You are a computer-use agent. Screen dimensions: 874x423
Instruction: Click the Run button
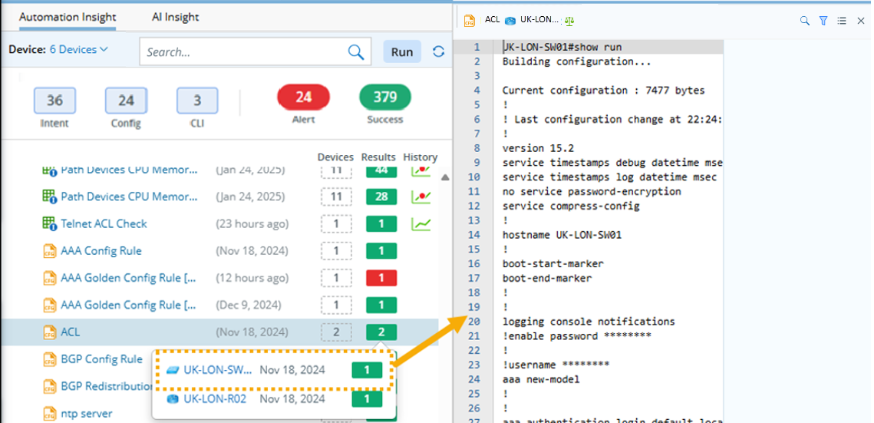(x=402, y=52)
